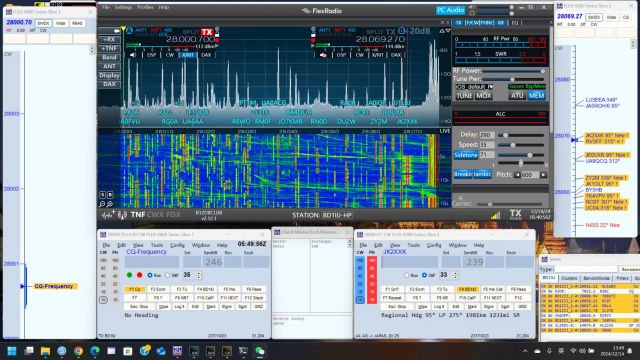
Task: Toggle TNF in FlexRadio status bar
Action: tap(138, 215)
